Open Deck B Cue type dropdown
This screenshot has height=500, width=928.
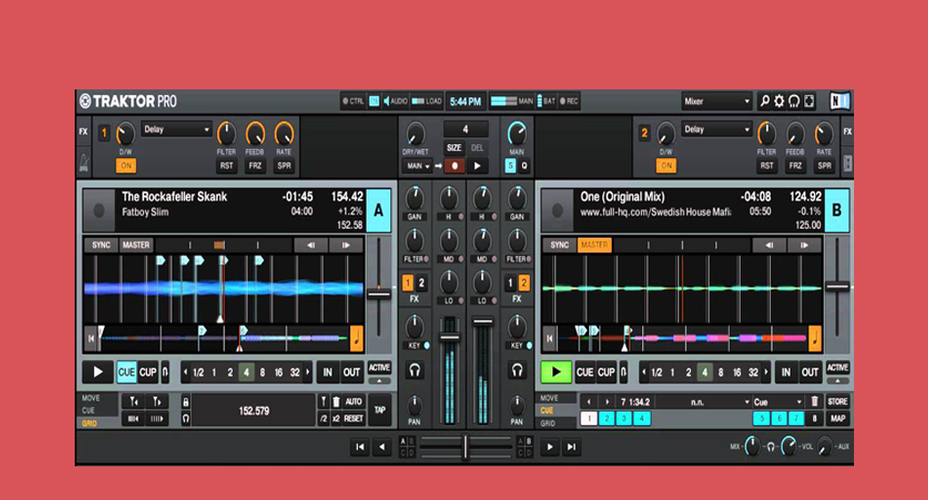click(778, 402)
